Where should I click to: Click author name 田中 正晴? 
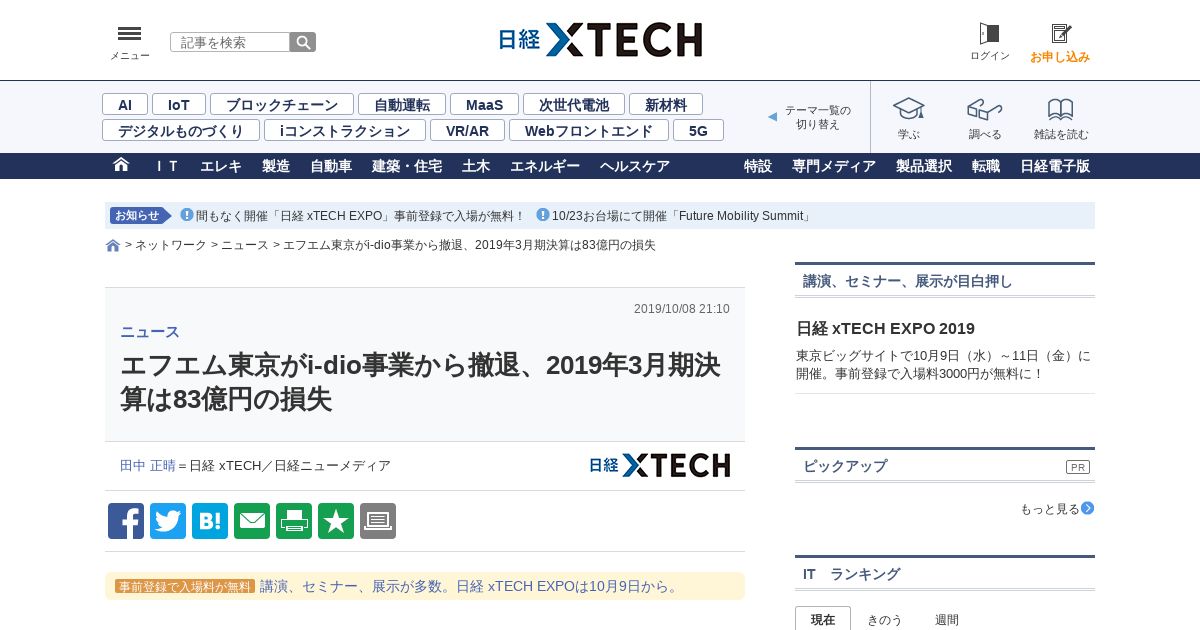(147, 465)
